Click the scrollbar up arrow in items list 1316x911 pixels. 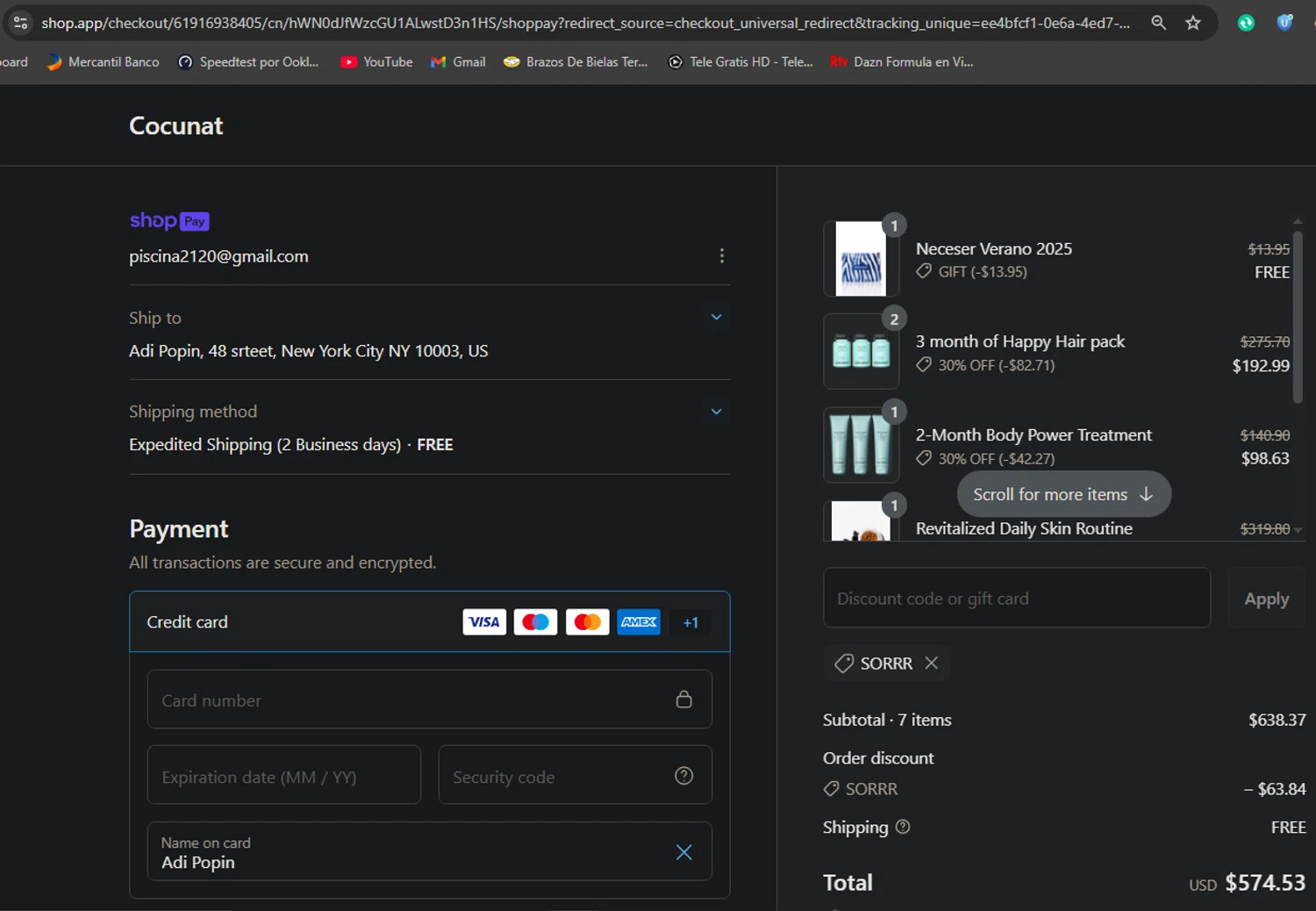point(1298,221)
